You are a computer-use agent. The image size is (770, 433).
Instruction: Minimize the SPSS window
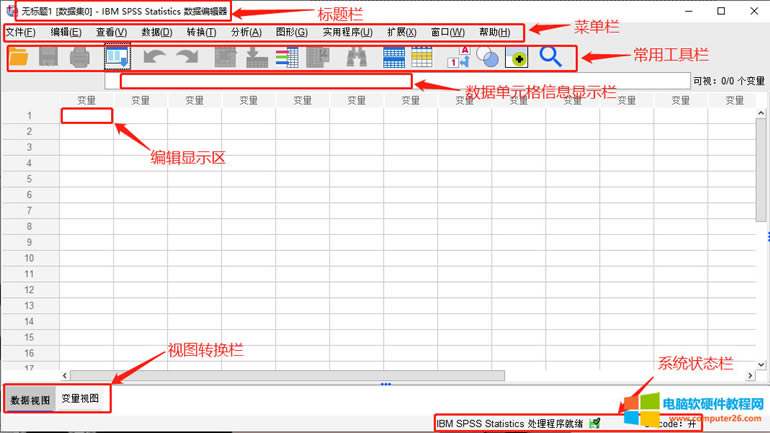689,11
